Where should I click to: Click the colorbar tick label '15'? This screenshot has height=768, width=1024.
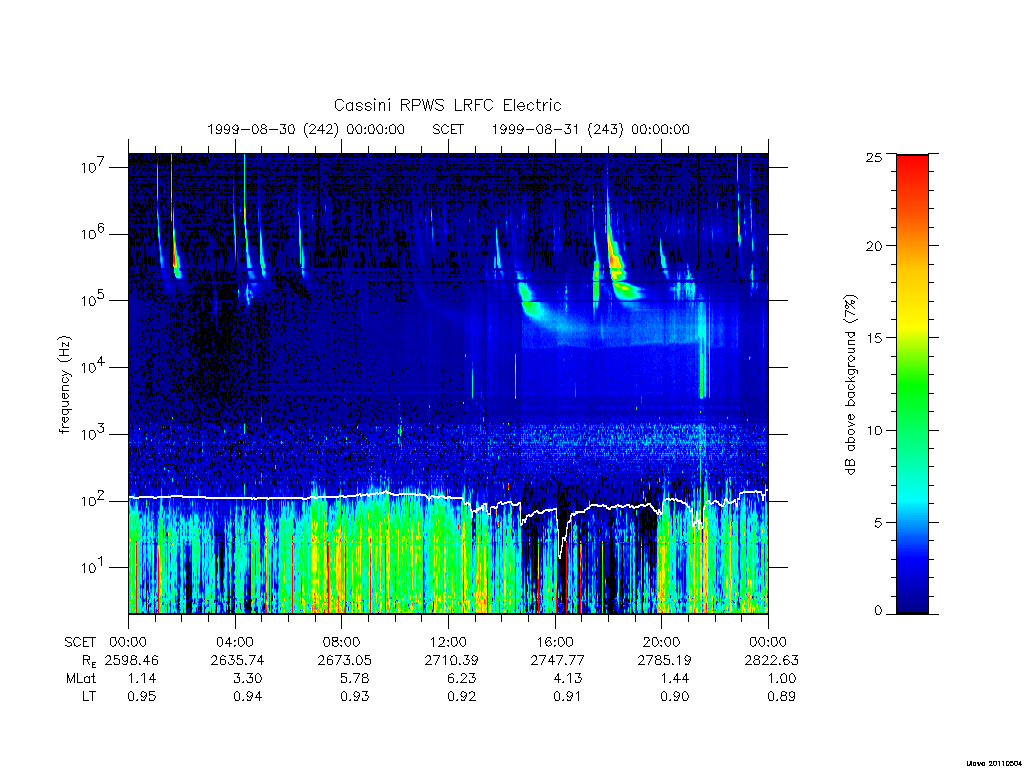click(874, 338)
